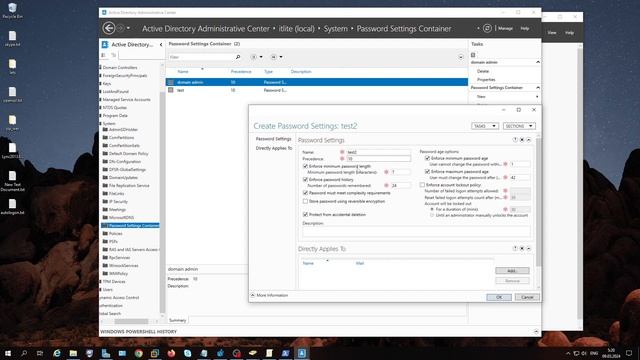Open navigation history dropdown beside back arrows

[128, 28]
